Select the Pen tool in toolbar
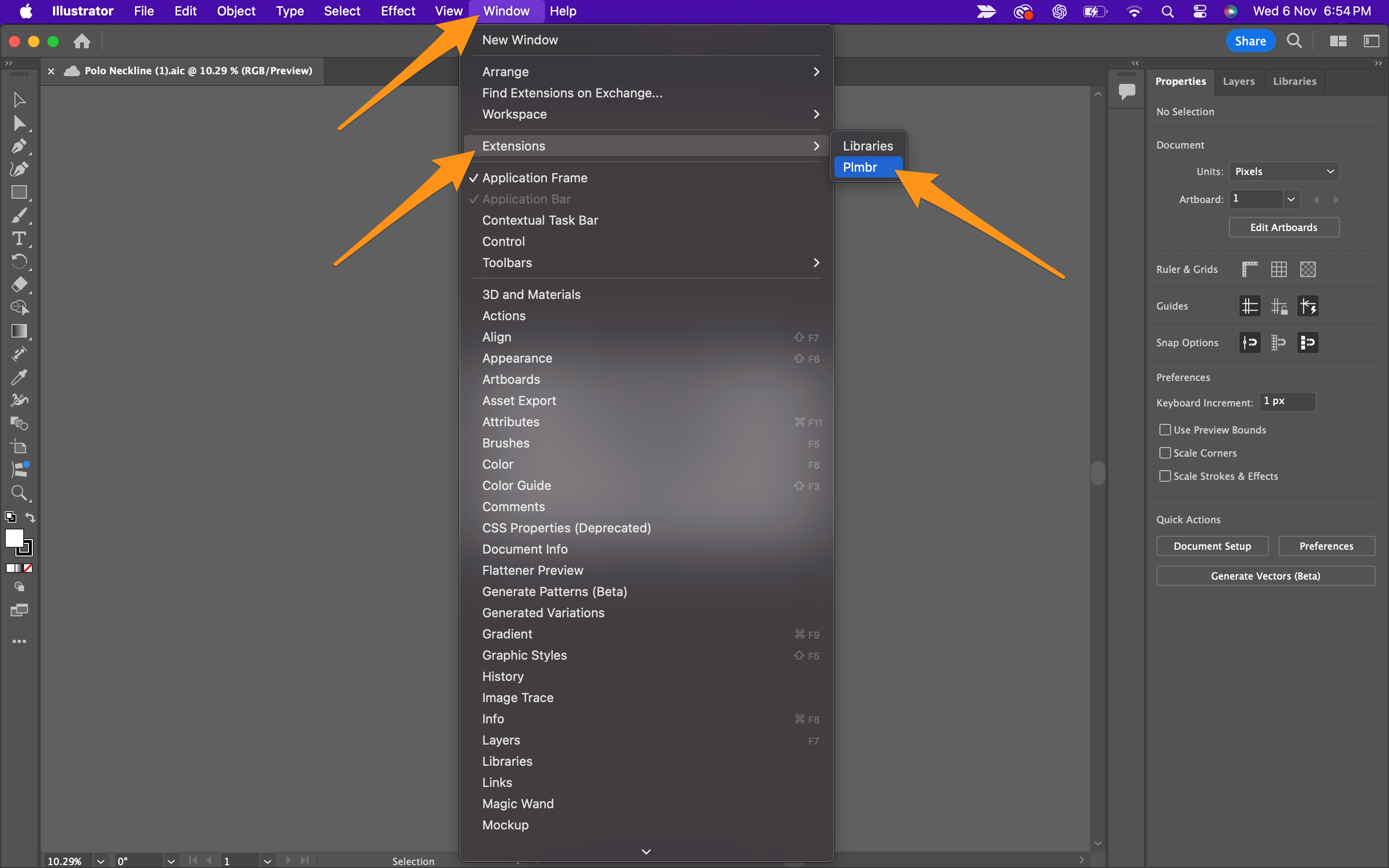 tap(19, 146)
